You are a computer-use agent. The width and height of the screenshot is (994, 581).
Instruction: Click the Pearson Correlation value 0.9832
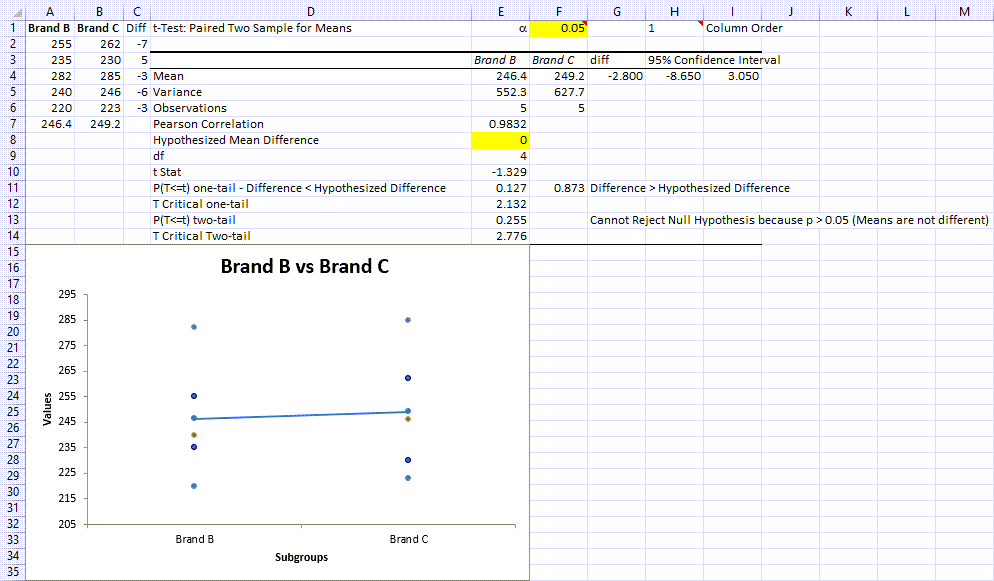(500, 124)
